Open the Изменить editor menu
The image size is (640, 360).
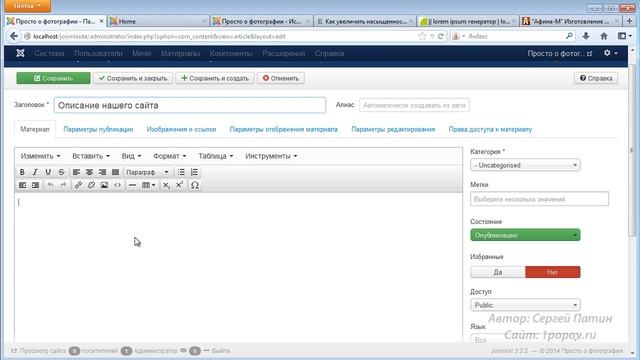coord(40,156)
